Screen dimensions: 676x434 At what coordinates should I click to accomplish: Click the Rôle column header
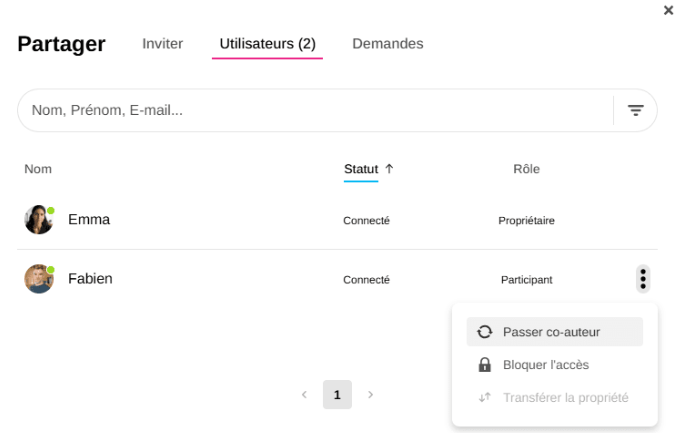pyautogui.click(x=526, y=169)
